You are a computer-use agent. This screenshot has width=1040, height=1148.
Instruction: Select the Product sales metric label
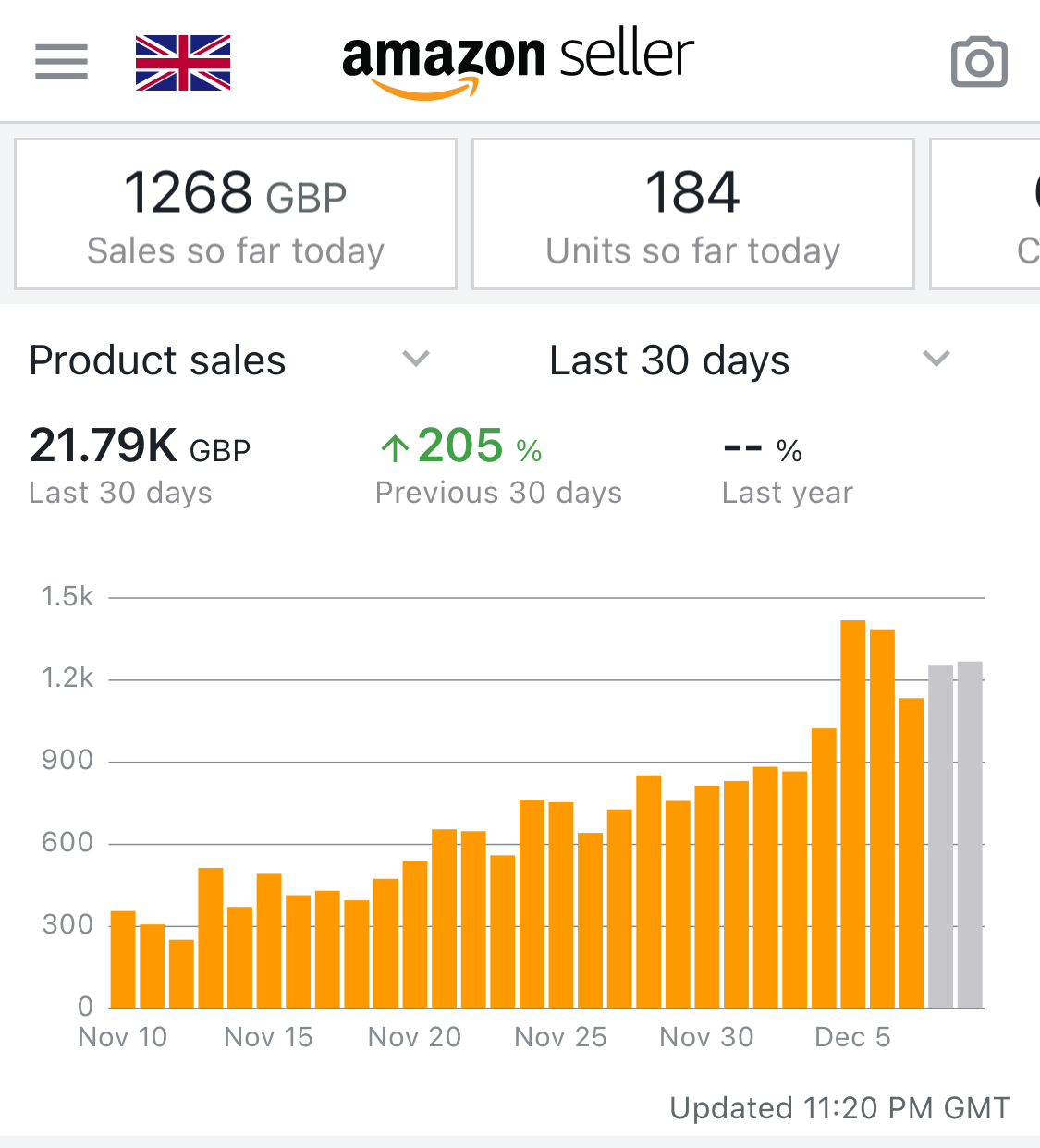click(x=158, y=360)
